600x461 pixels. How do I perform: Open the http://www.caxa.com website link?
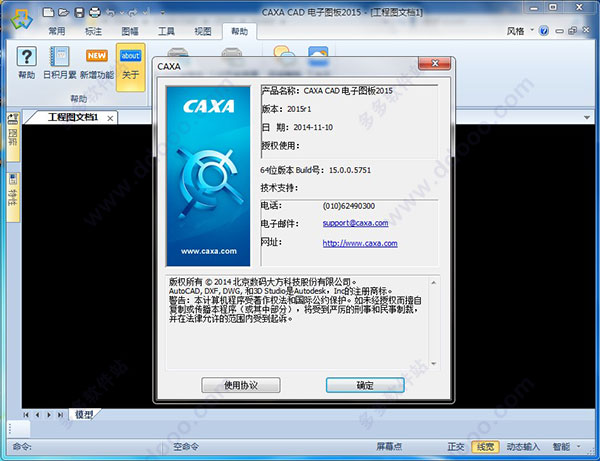pos(360,243)
